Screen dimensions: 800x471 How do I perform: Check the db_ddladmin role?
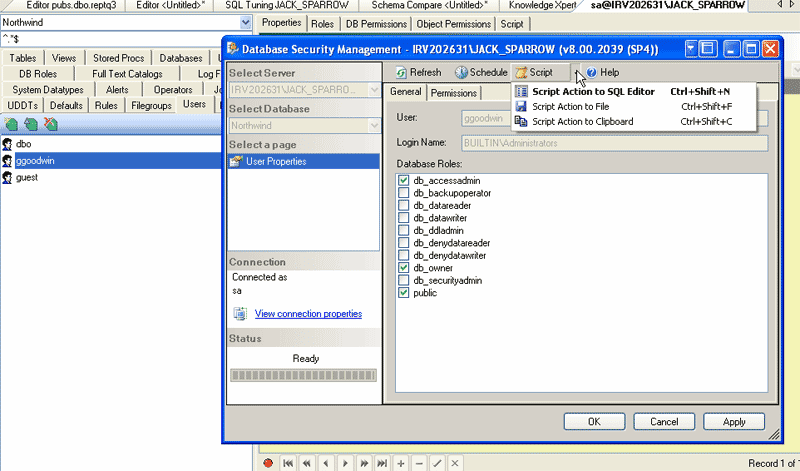404,230
